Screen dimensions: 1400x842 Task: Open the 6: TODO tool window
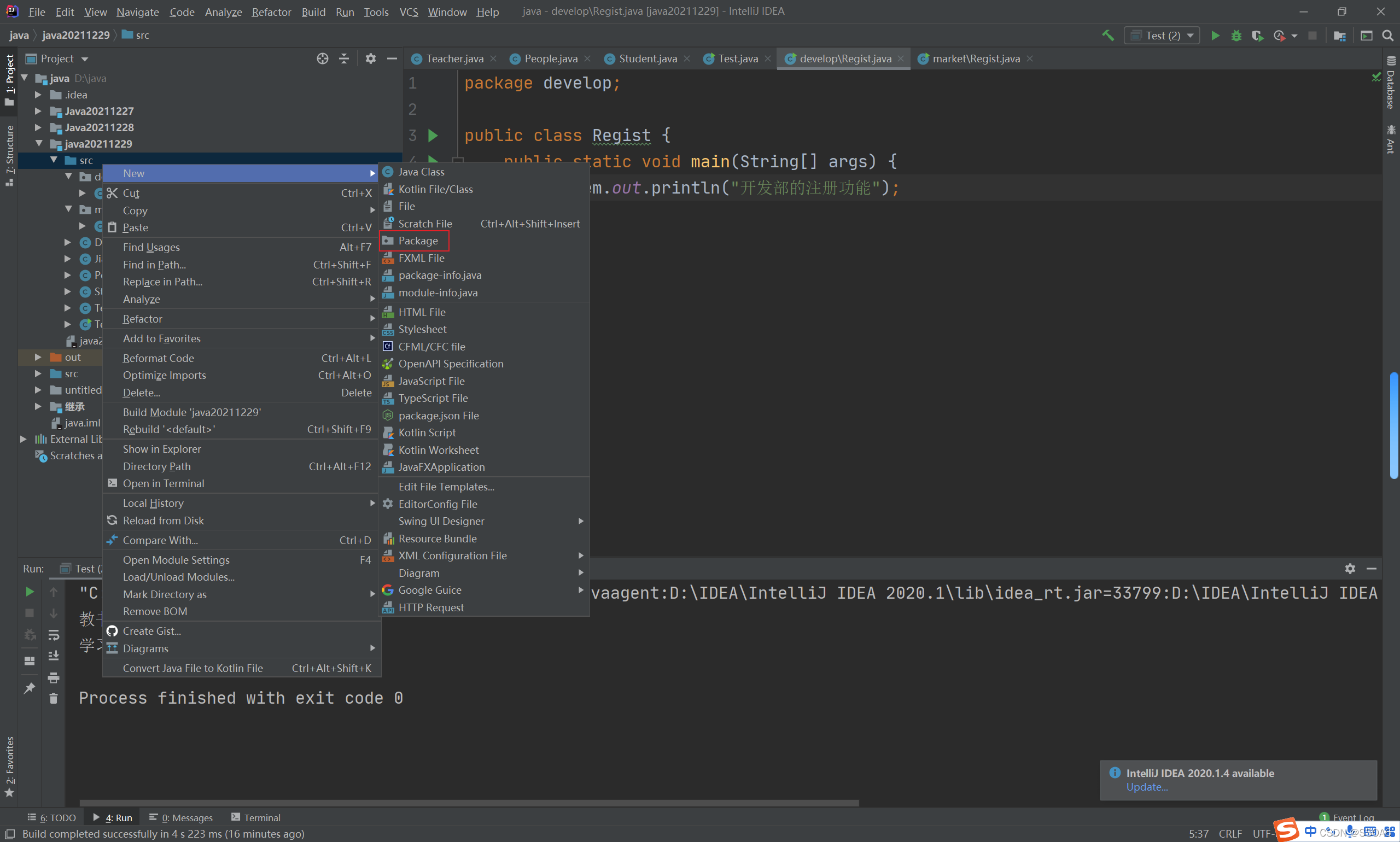pyautogui.click(x=51, y=817)
